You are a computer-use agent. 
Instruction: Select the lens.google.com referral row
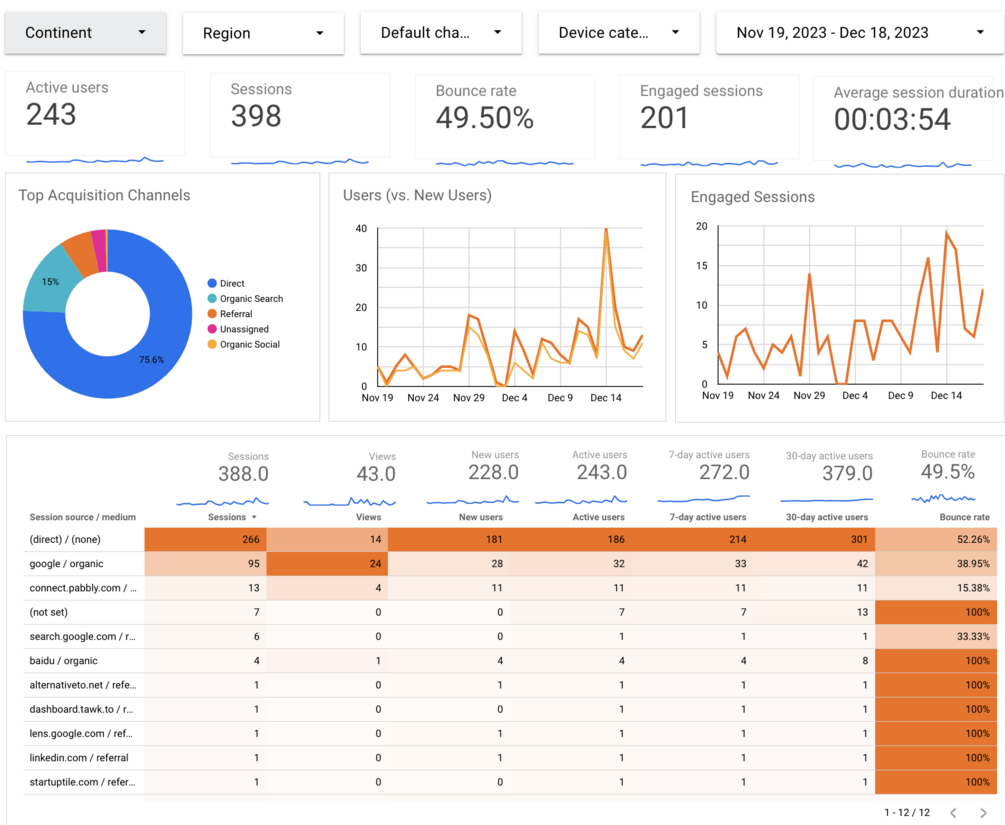click(510, 734)
